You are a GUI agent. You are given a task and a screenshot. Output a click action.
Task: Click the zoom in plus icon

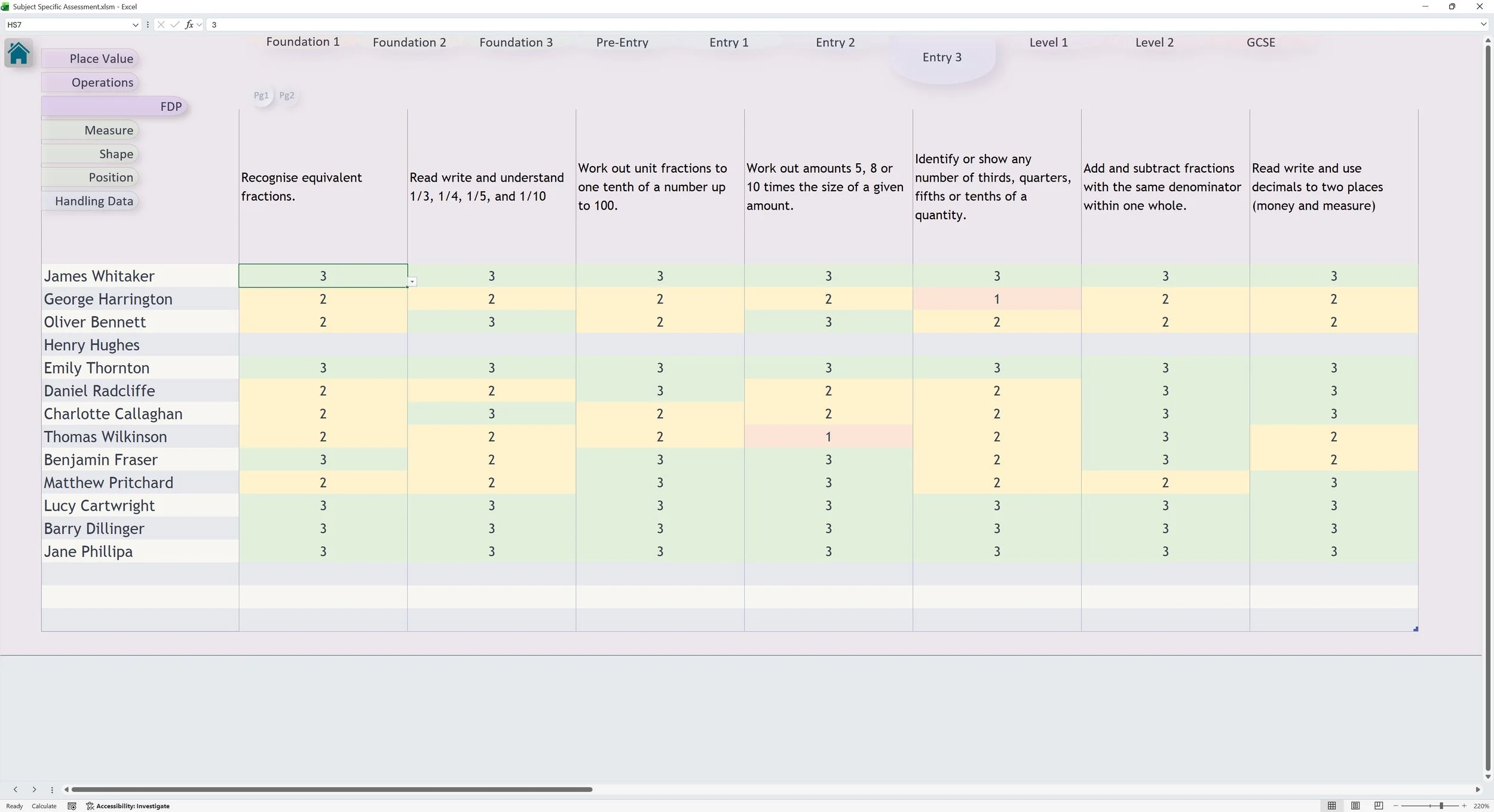[1464, 806]
